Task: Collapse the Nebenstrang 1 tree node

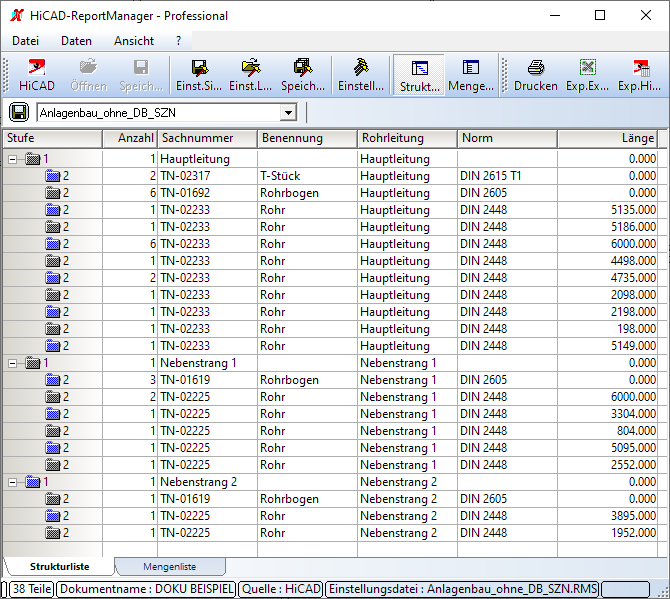Action: point(14,363)
